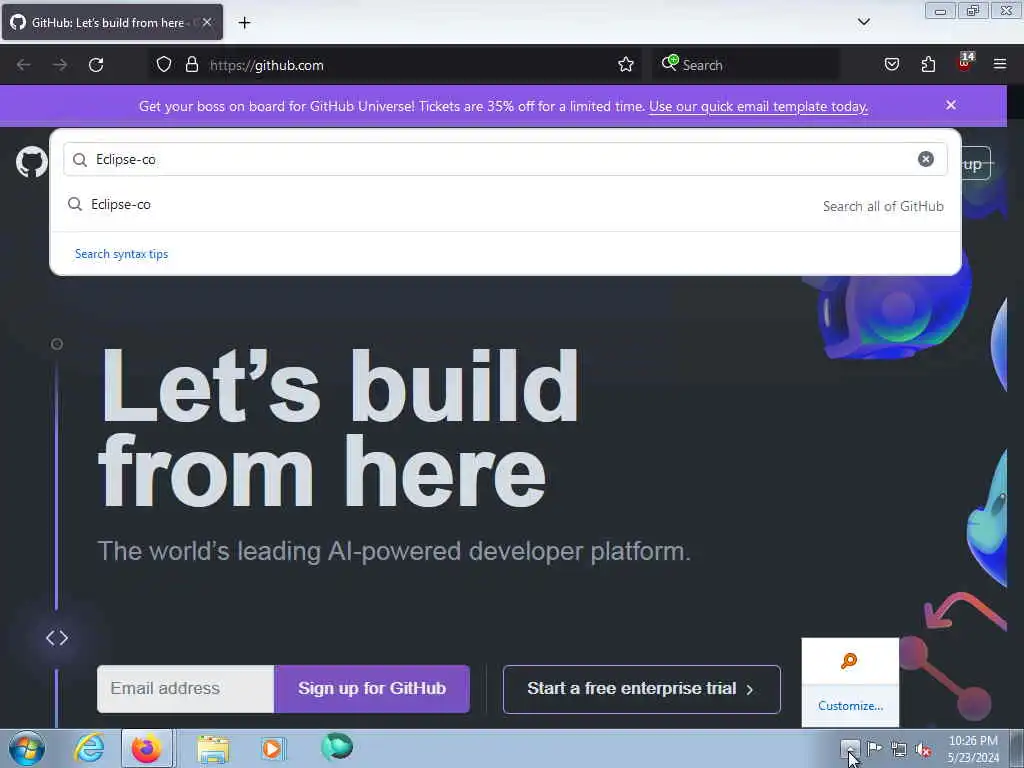
Task: Open network status tray icon
Action: (x=899, y=750)
